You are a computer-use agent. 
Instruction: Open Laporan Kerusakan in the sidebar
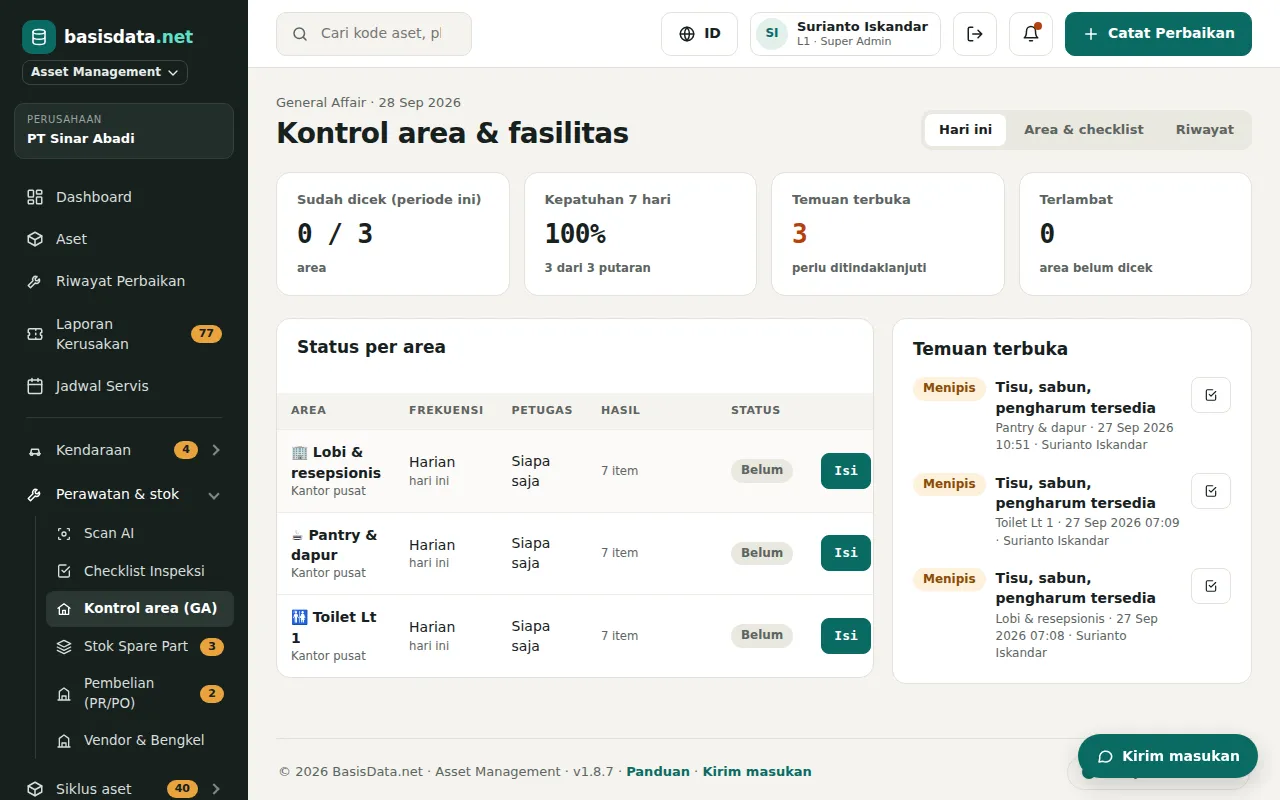pos(124,334)
